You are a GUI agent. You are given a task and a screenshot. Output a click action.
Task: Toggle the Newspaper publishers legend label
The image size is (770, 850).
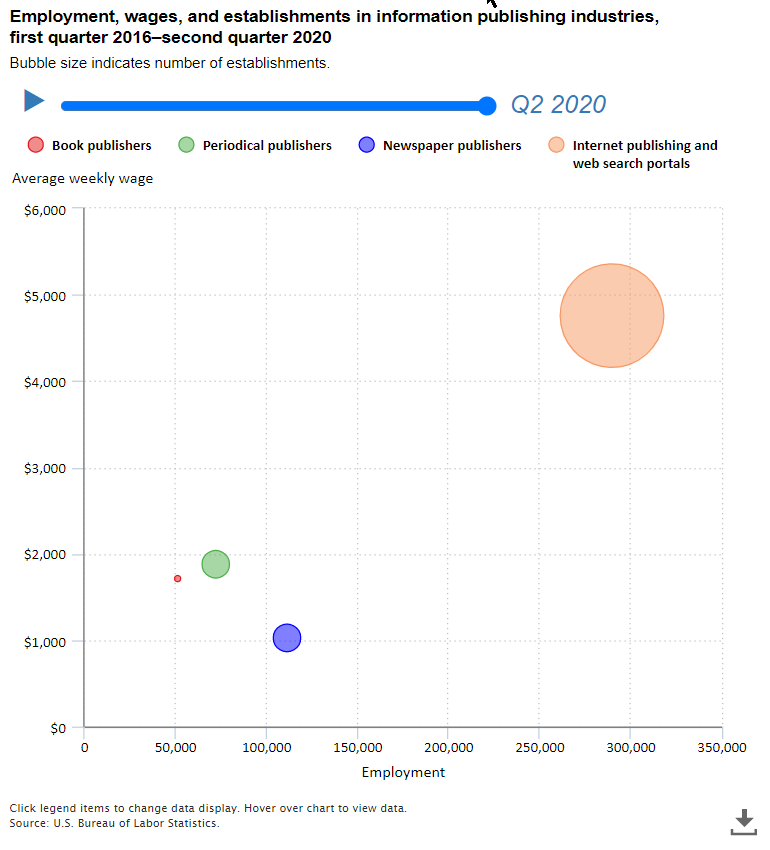pos(452,146)
